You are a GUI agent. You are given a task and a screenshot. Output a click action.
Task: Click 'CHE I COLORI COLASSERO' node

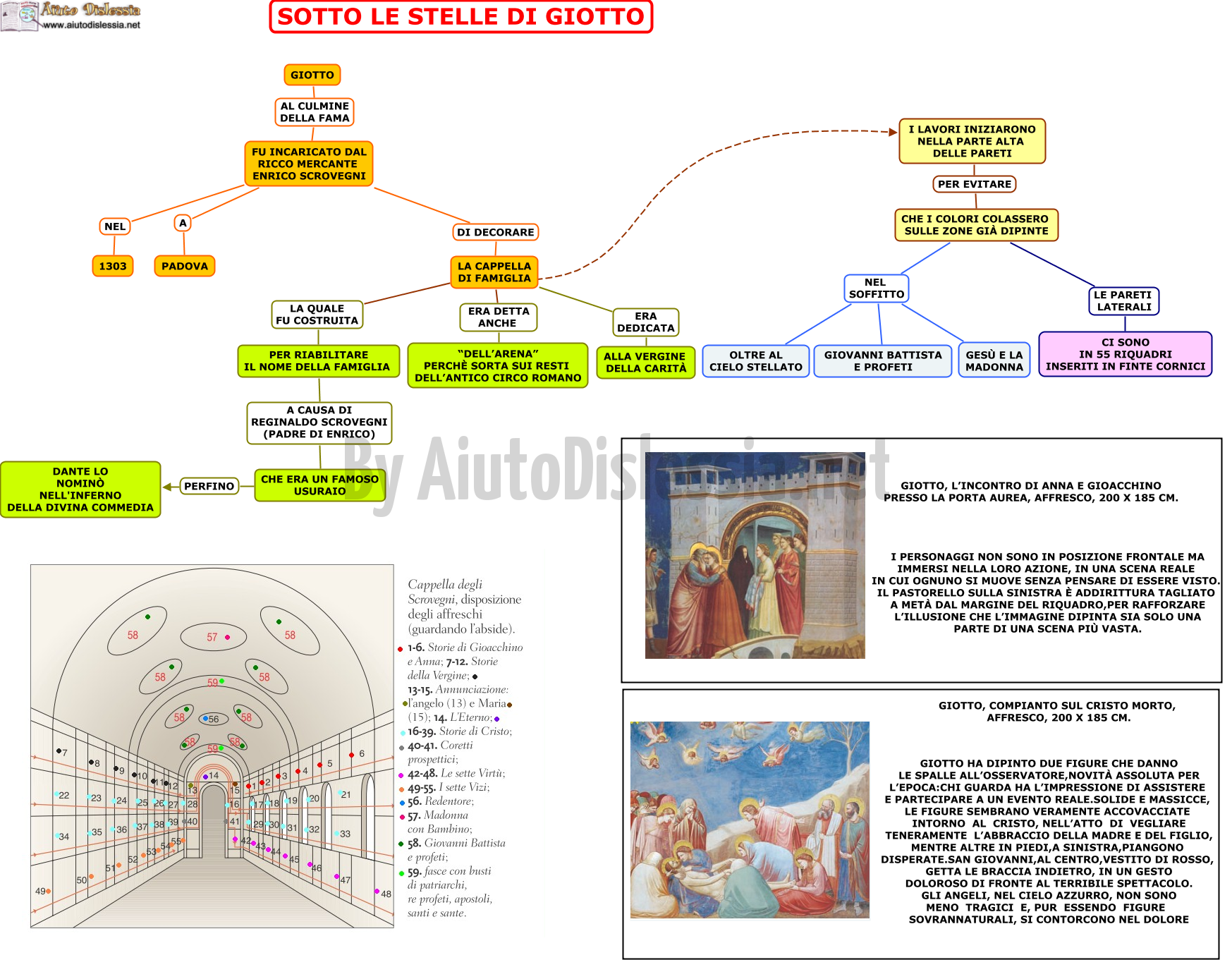tap(977, 225)
